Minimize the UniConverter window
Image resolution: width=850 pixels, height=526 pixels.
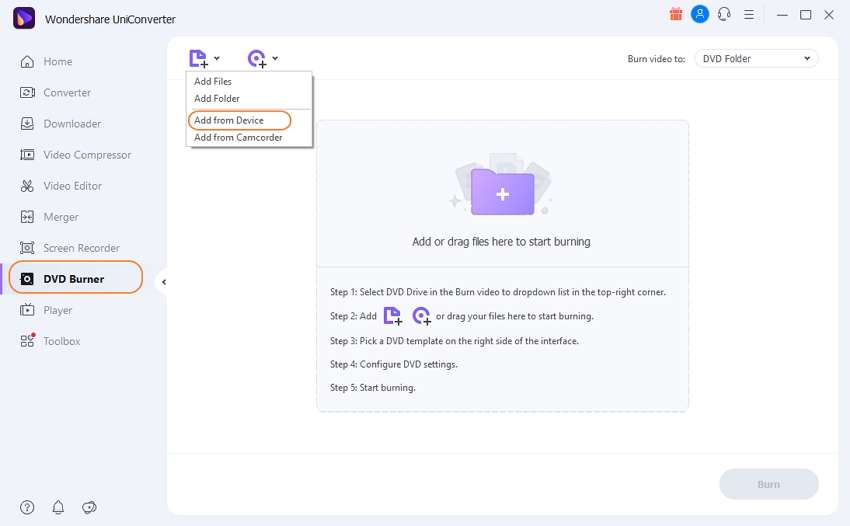782,15
